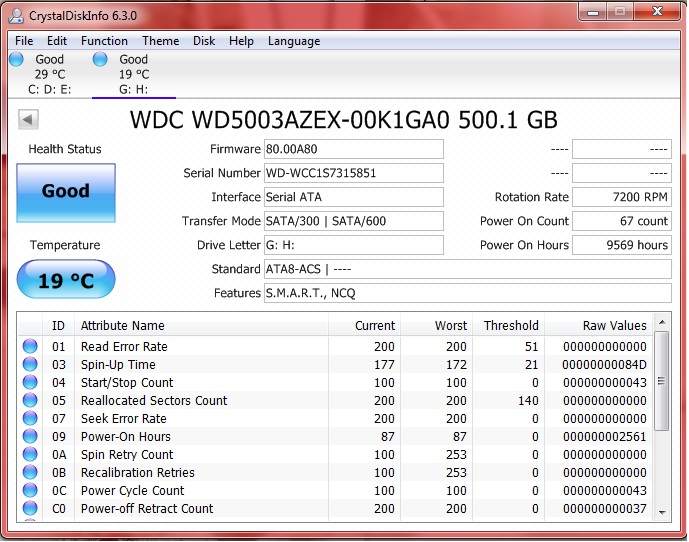Click the status orb beside Reallocated Sectors Count
The width and height of the screenshot is (689, 542).
click(x=30, y=401)
